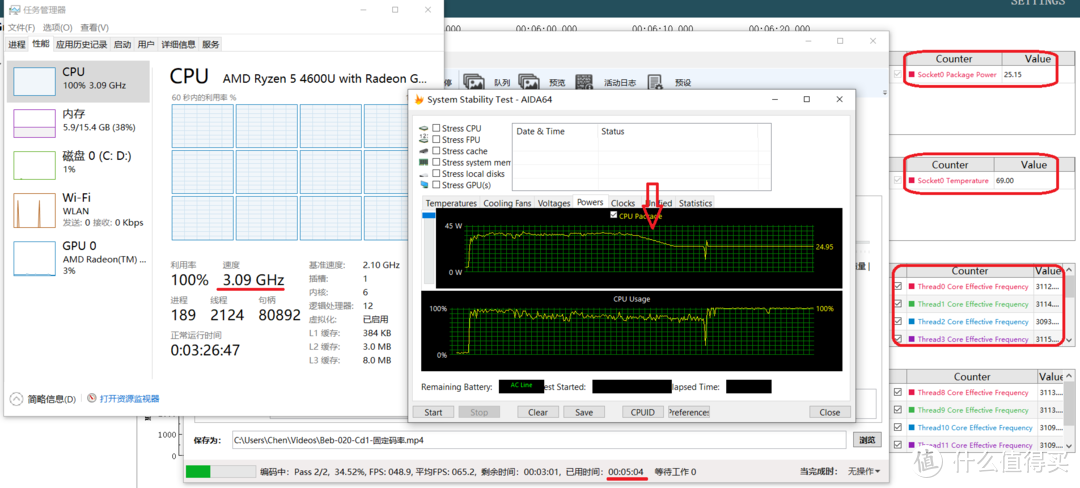The width and height of the screenshot is (1080, 488).
Task: Click the down arrow of the Thread8-11 counter list
Action: click(x=1069, y=446)
